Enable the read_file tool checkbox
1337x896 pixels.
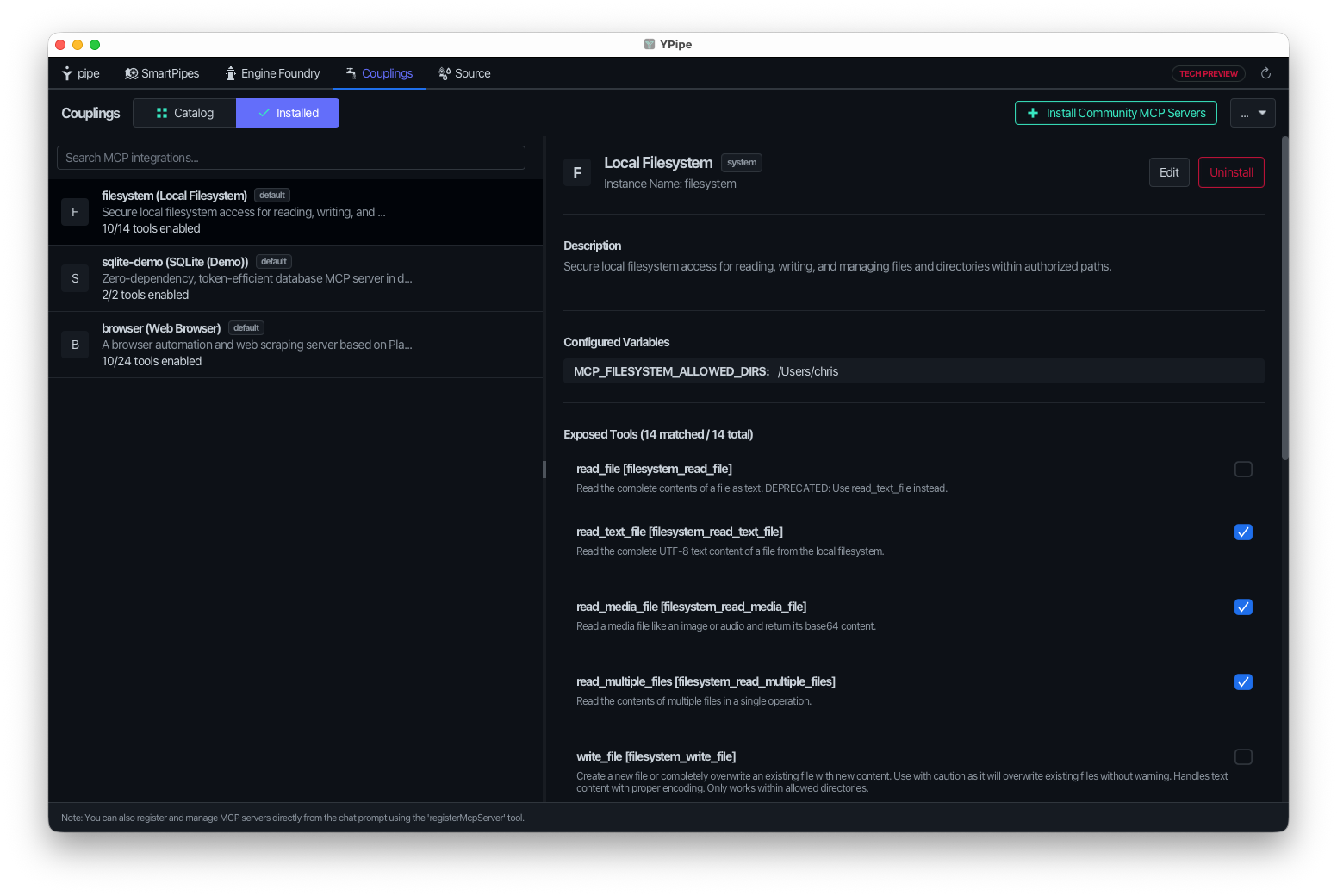pyautogui.click(x=1243, y=470)
